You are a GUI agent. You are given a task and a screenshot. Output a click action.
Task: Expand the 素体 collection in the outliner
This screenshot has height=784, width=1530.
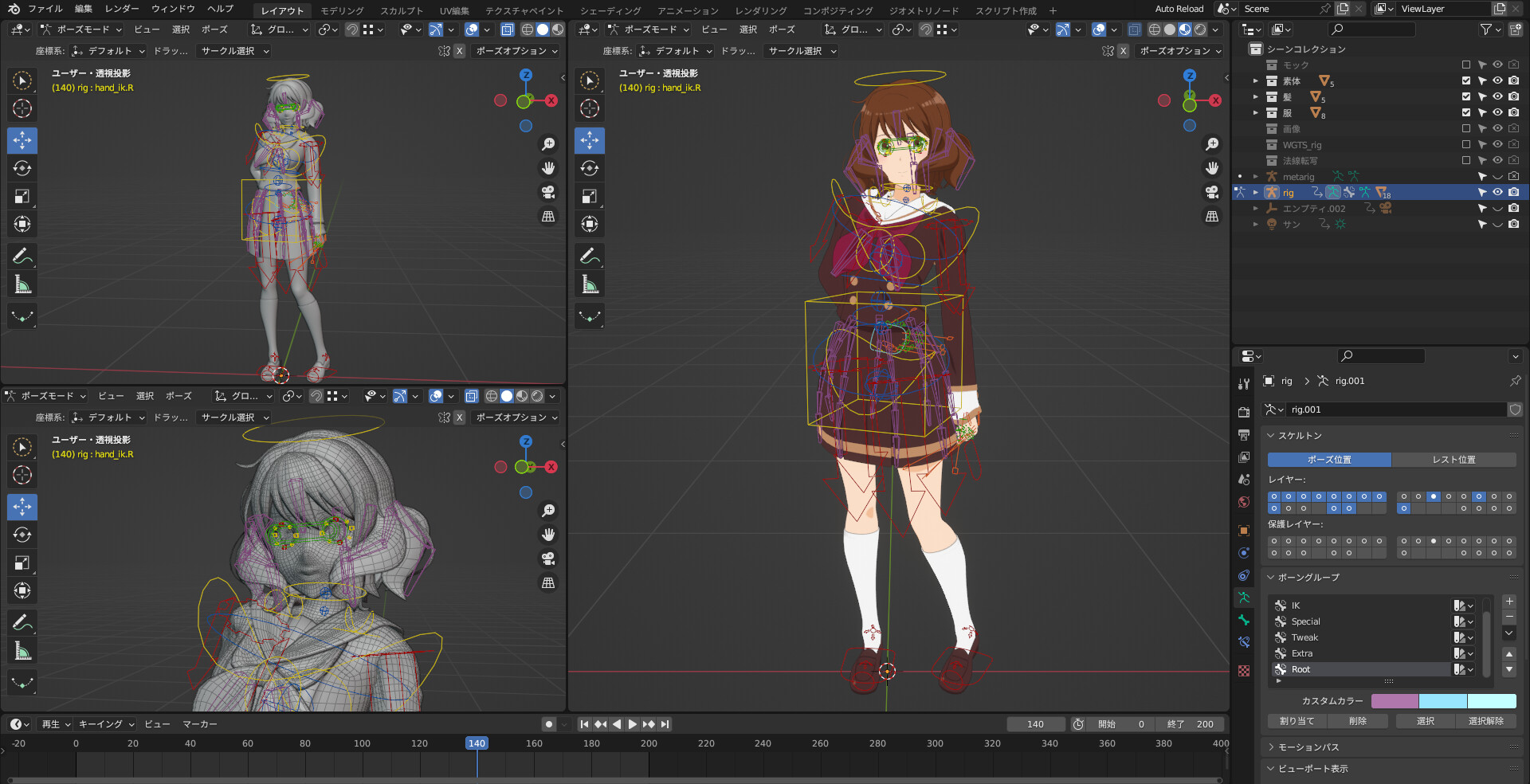pos(1255,80)
